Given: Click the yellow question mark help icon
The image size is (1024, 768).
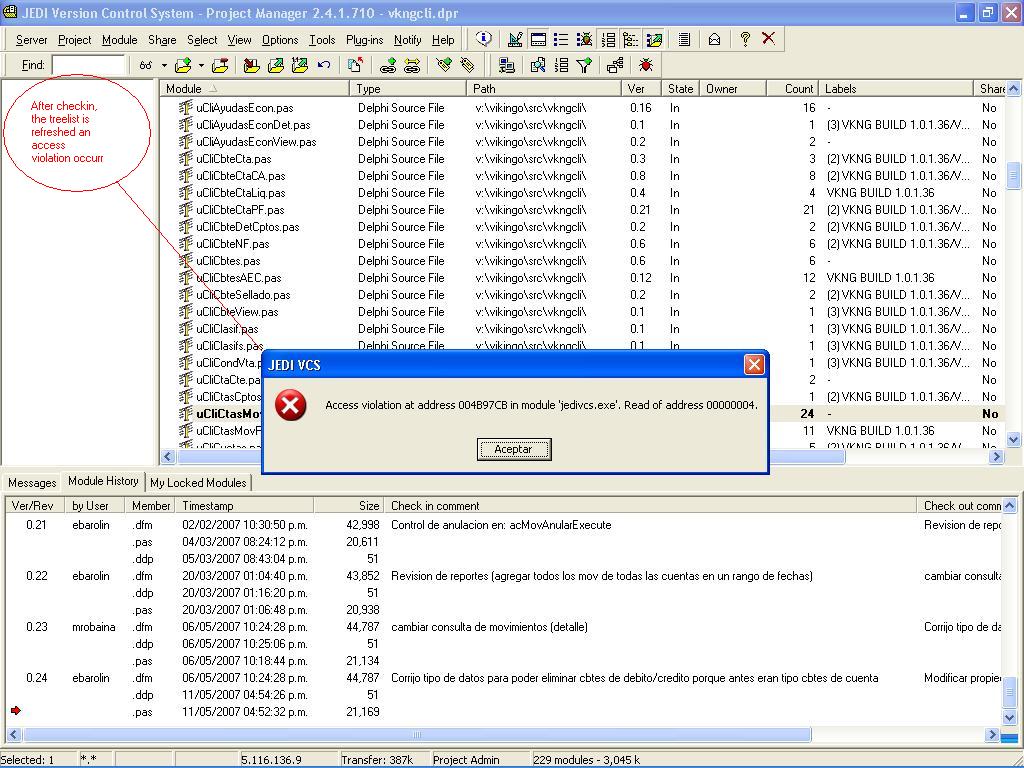Looking at the screenshot, I should click(x=744, y=39).
